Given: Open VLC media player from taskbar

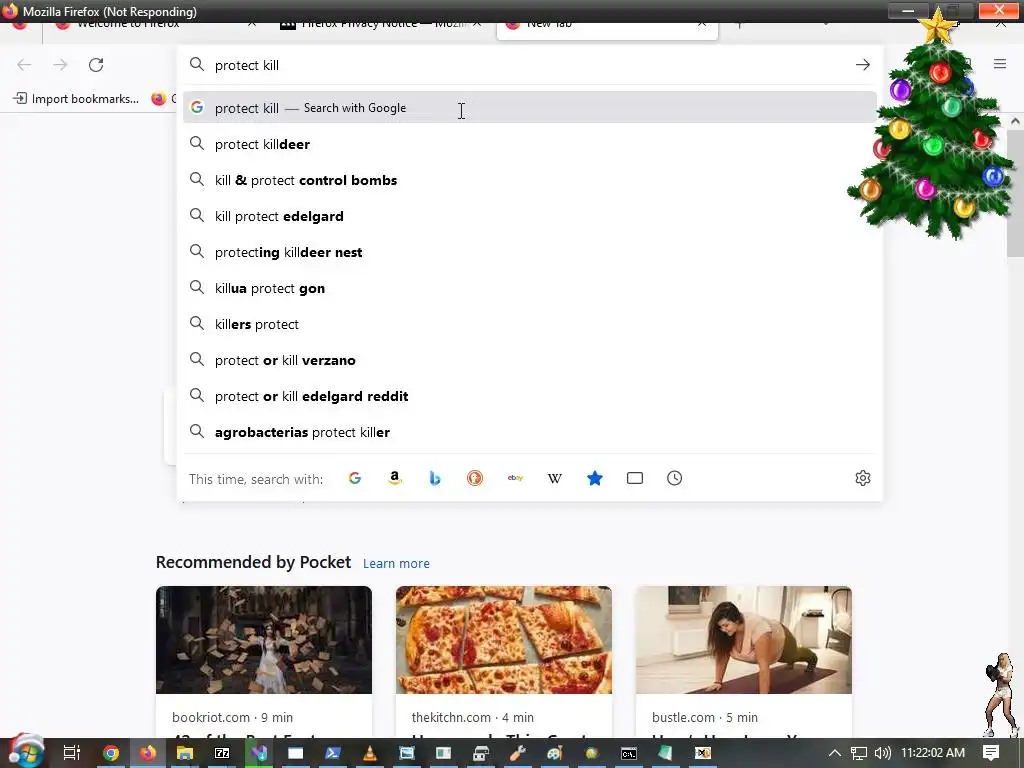Looking at the screenshot, I should tap(370, 753).
